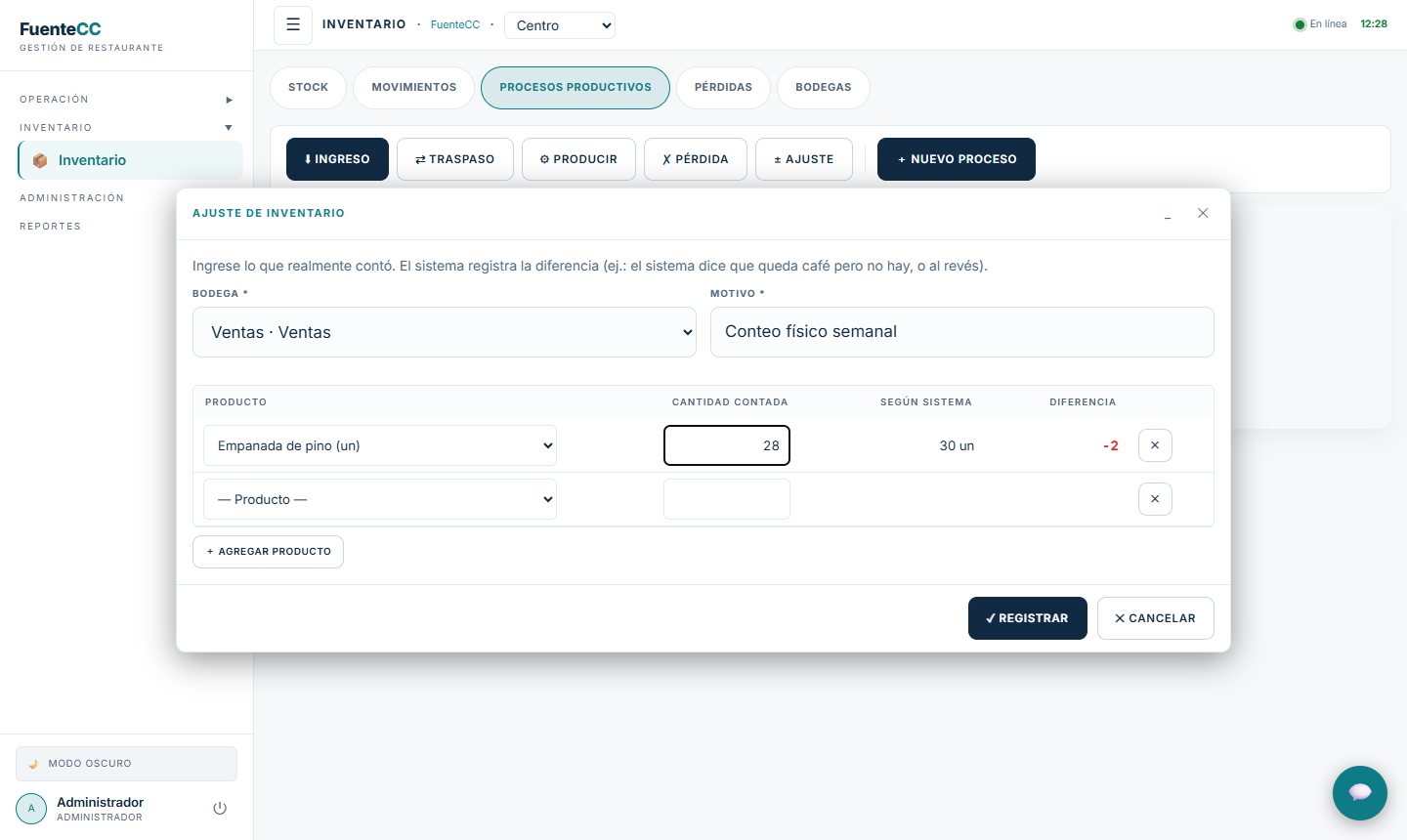Screen dimensions: 1407x840
Task: Click the system value 30 un
Action: [957, 445]
